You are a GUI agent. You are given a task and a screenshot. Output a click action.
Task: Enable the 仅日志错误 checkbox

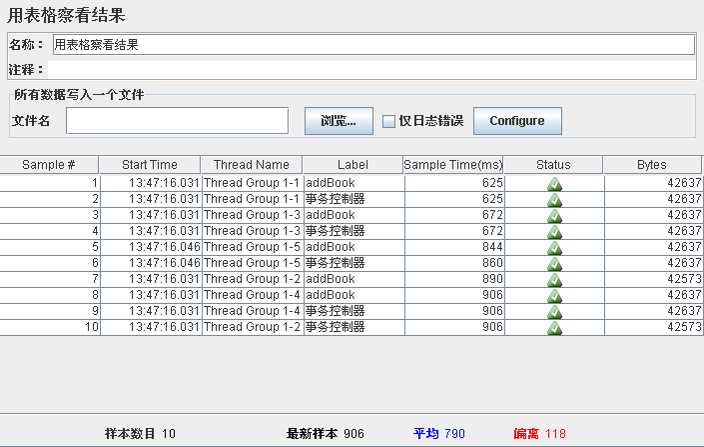tap(388, 121)
